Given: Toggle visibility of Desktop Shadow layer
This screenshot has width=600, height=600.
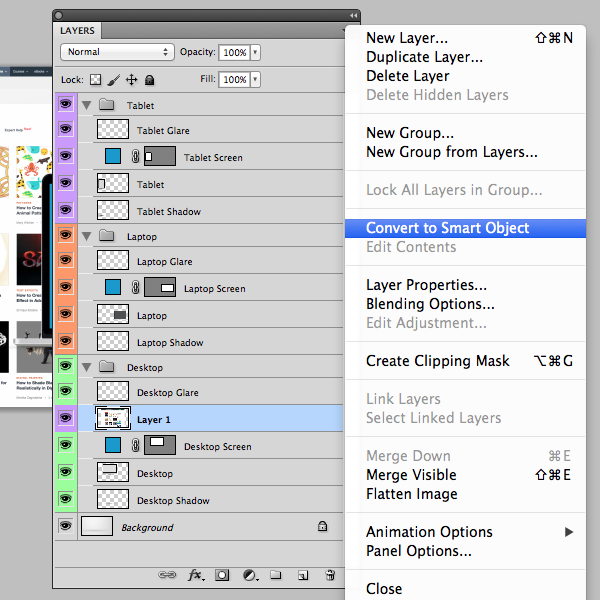Looking at the screenshot, I should click(x=66, y=499).
